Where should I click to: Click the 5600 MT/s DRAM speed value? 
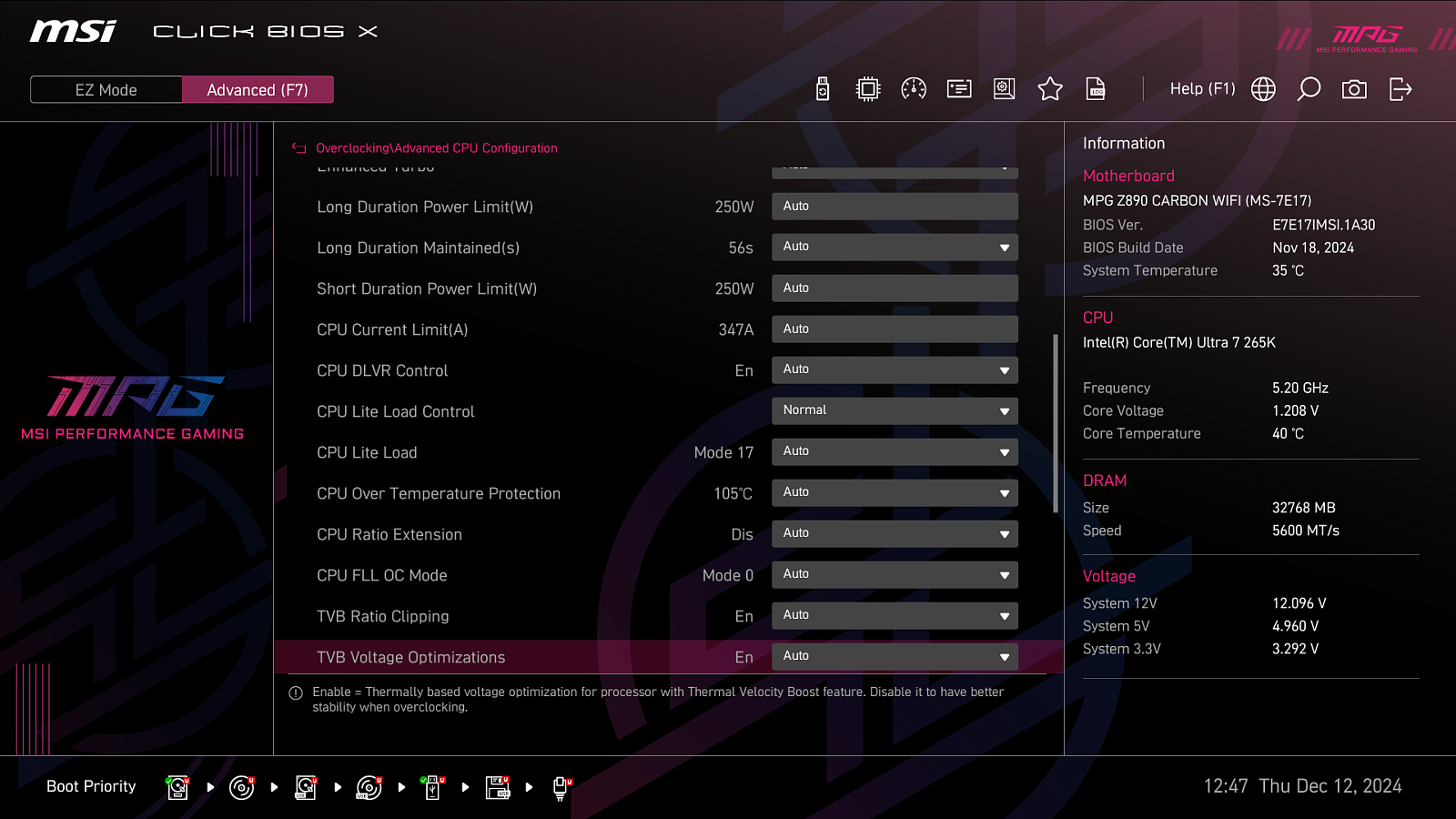click(x=1306, y=531)
